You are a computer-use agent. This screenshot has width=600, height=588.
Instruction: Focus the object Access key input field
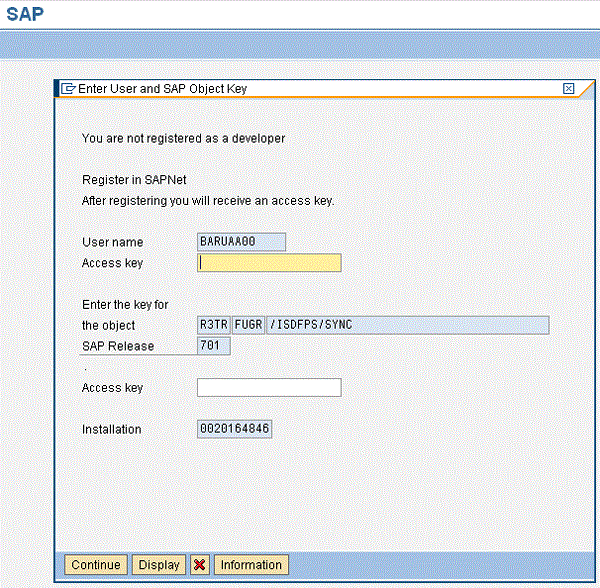point(269,388)
